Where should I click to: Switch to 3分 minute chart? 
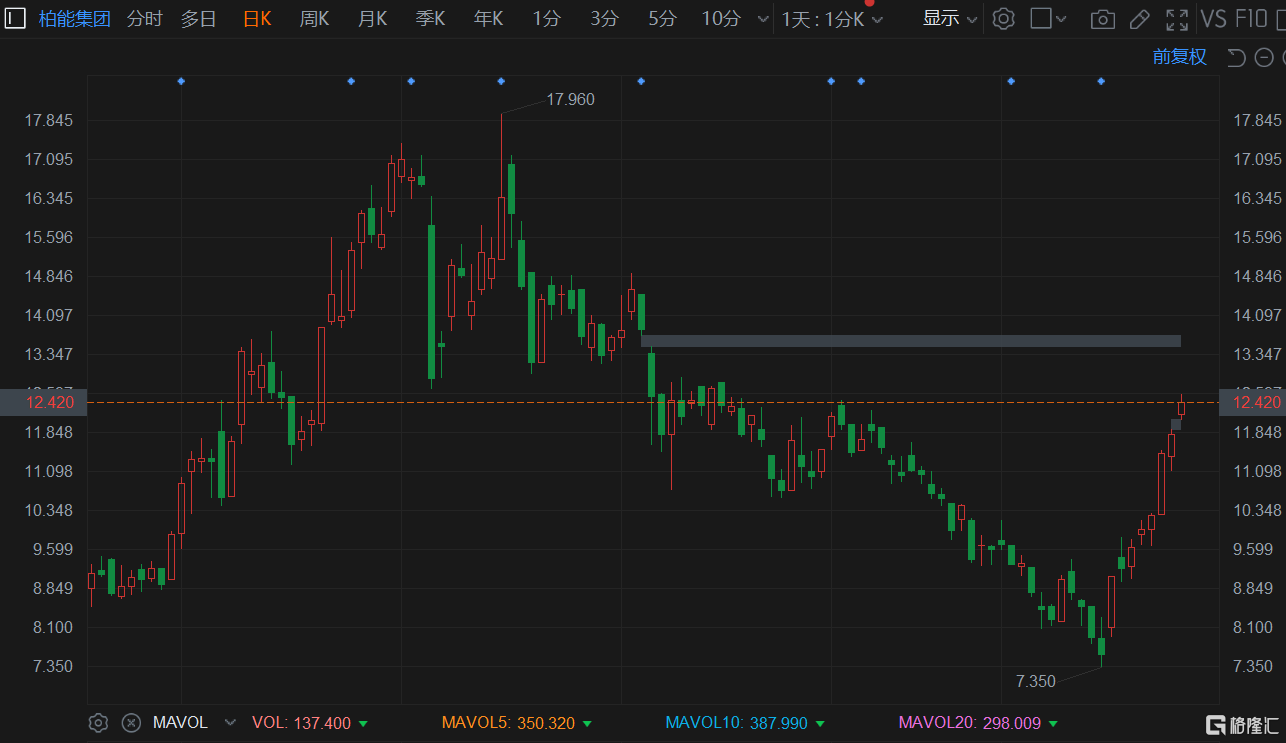click(604, 19)
